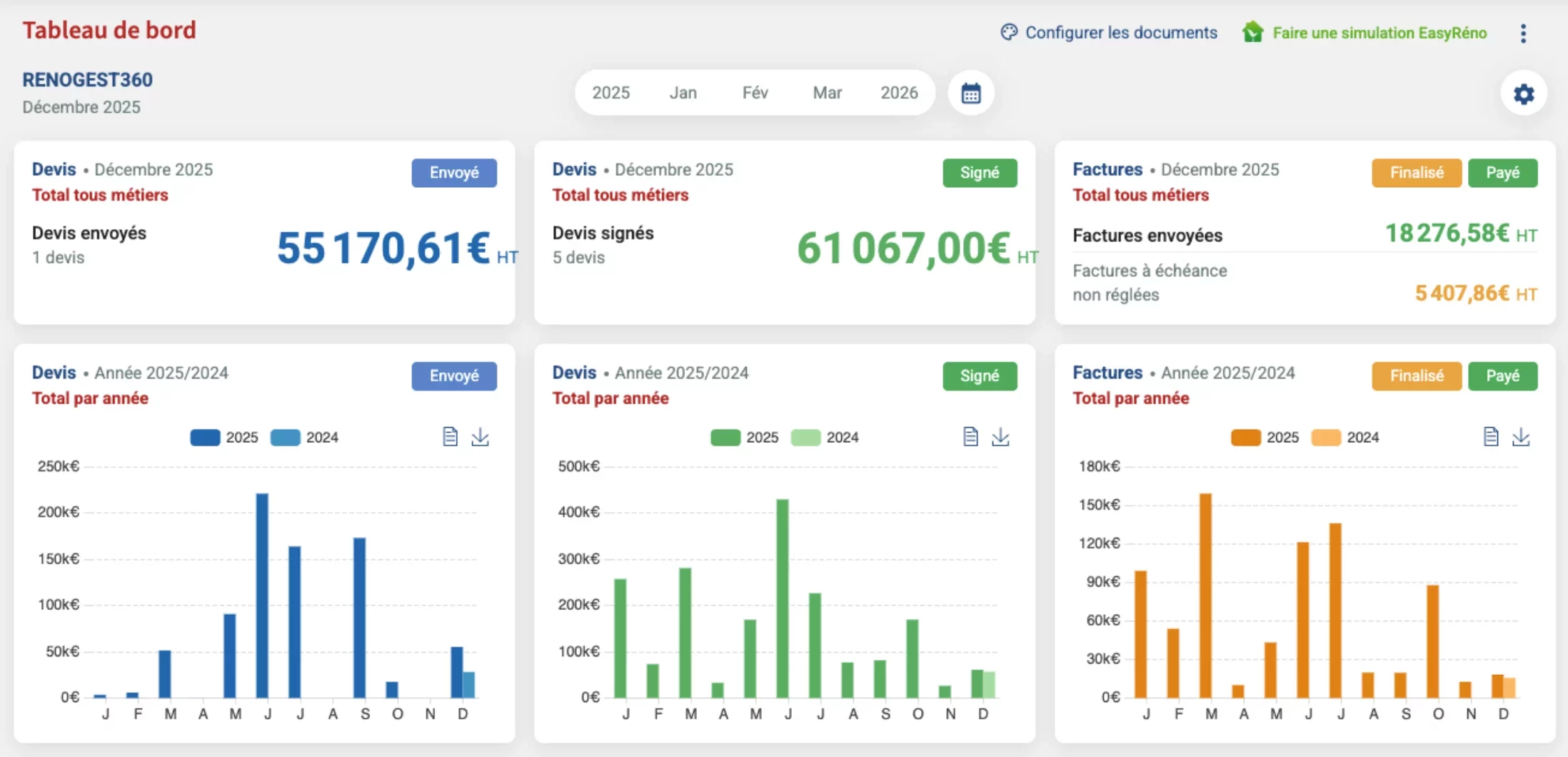Click the June bar in signed Devis chart
1568x757 pixels.
coord(783,598)
